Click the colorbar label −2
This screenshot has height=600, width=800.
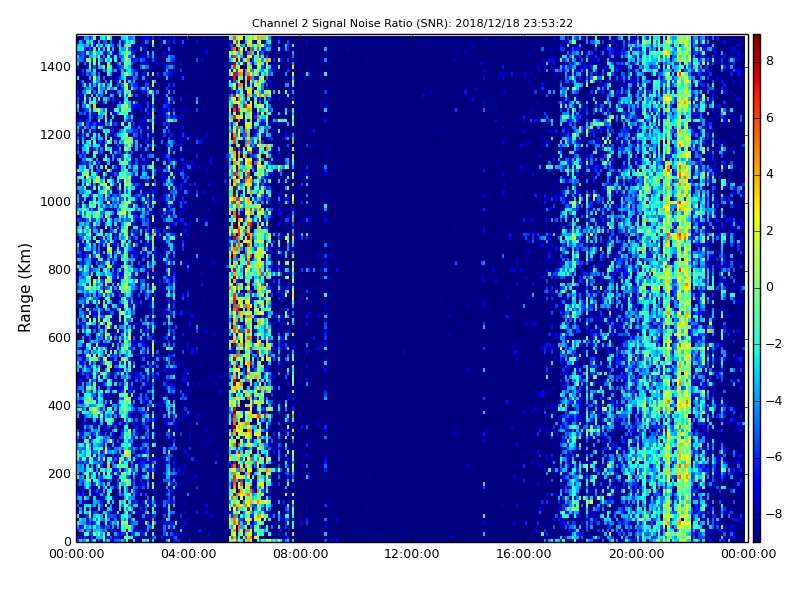point(774,344)
